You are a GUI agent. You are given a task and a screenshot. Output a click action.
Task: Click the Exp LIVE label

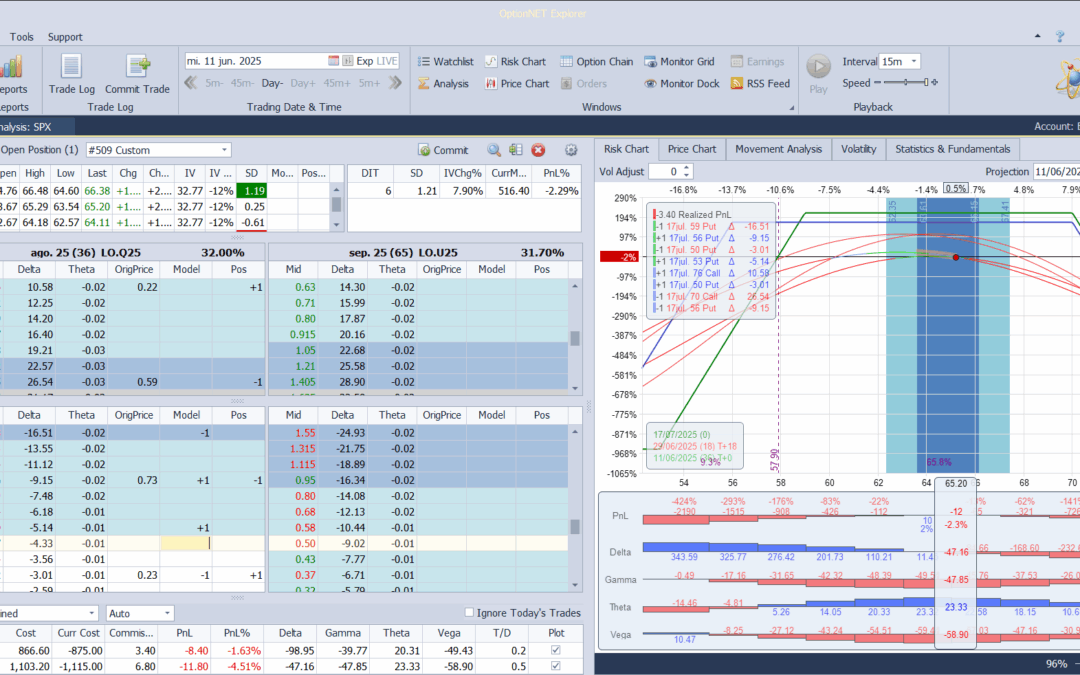(377, 61)
